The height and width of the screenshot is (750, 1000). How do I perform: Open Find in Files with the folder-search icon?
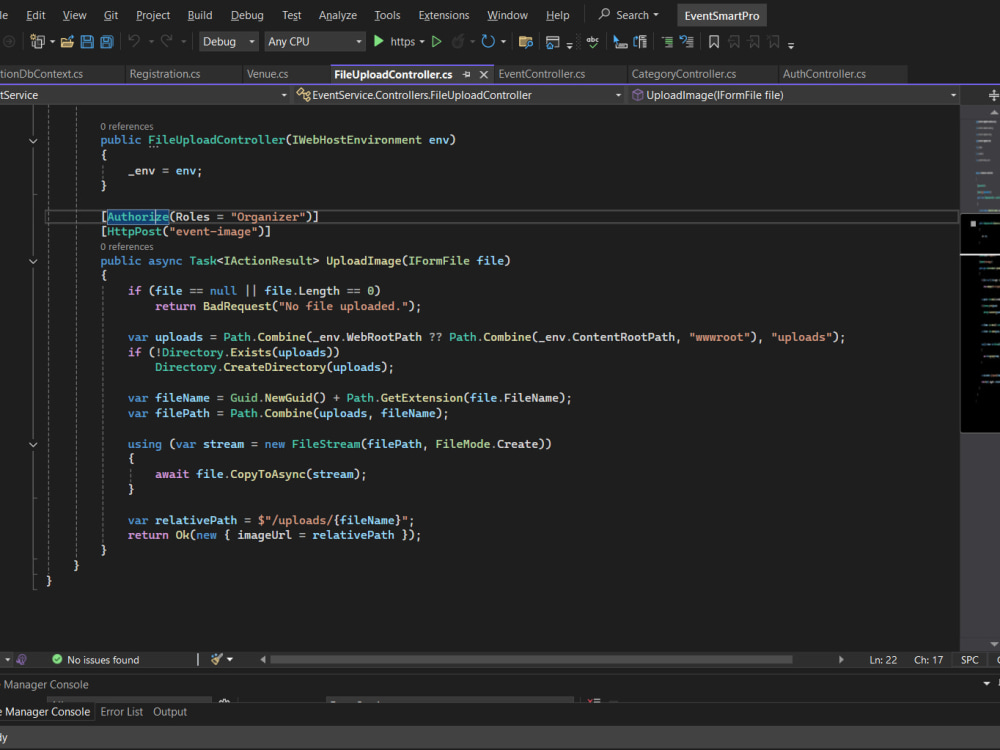526,42
